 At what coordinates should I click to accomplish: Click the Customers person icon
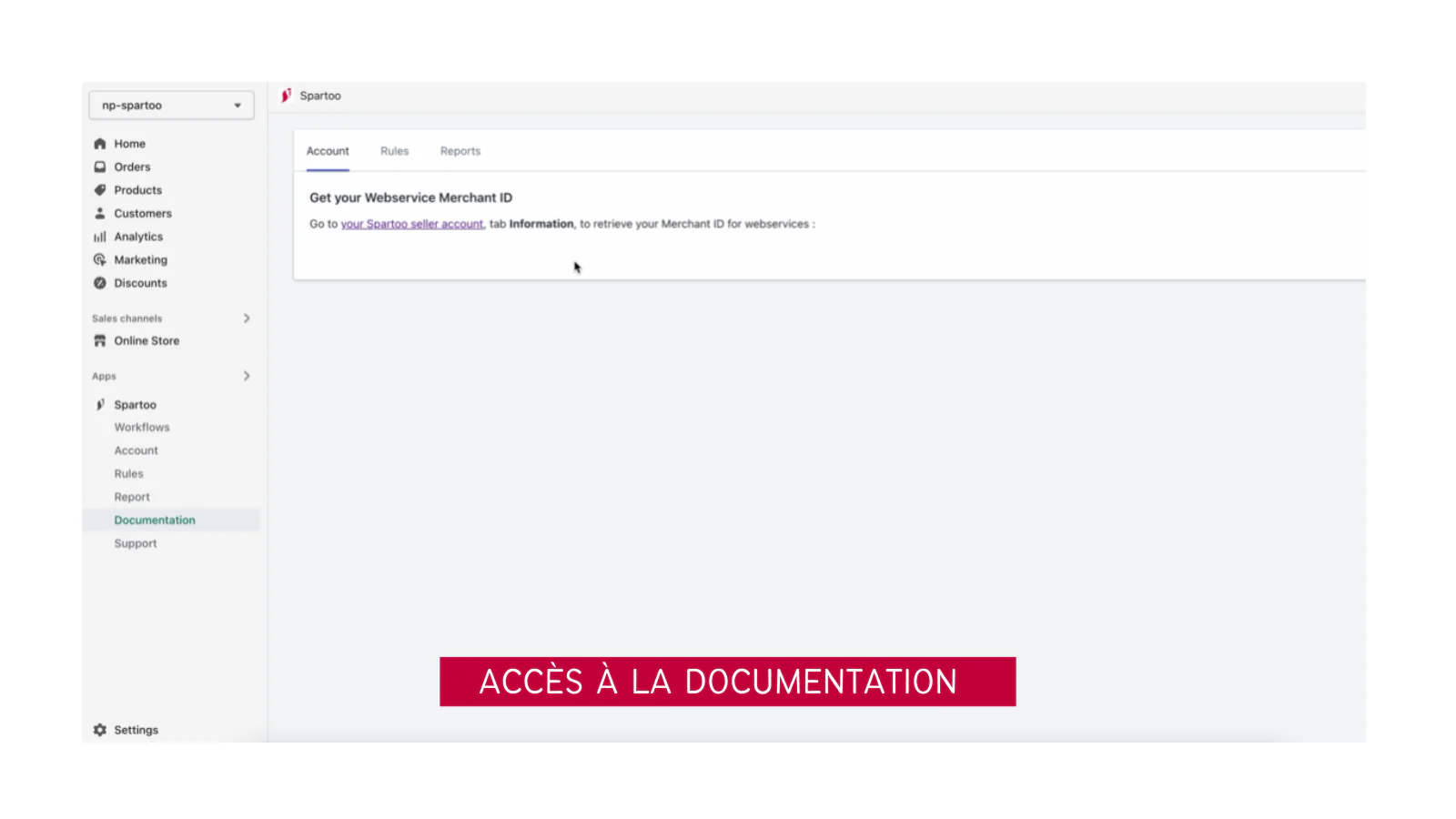coord(100,214)
